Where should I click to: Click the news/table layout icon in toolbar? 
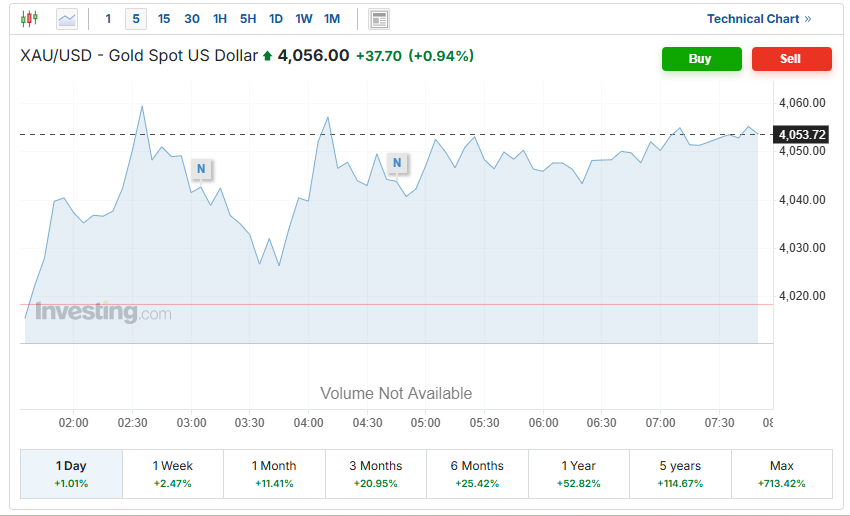pos(379,19)
